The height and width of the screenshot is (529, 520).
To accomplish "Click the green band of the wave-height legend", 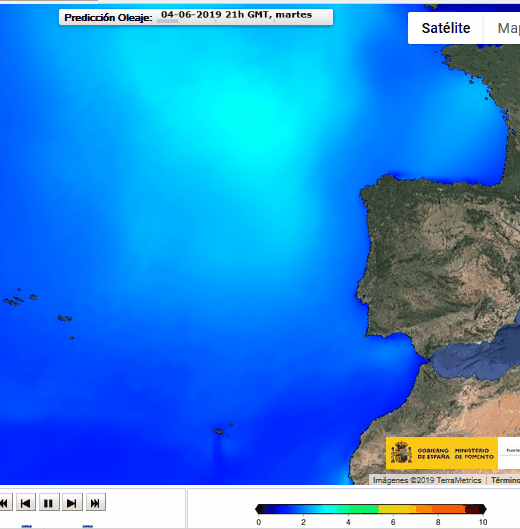I will 358,509.
